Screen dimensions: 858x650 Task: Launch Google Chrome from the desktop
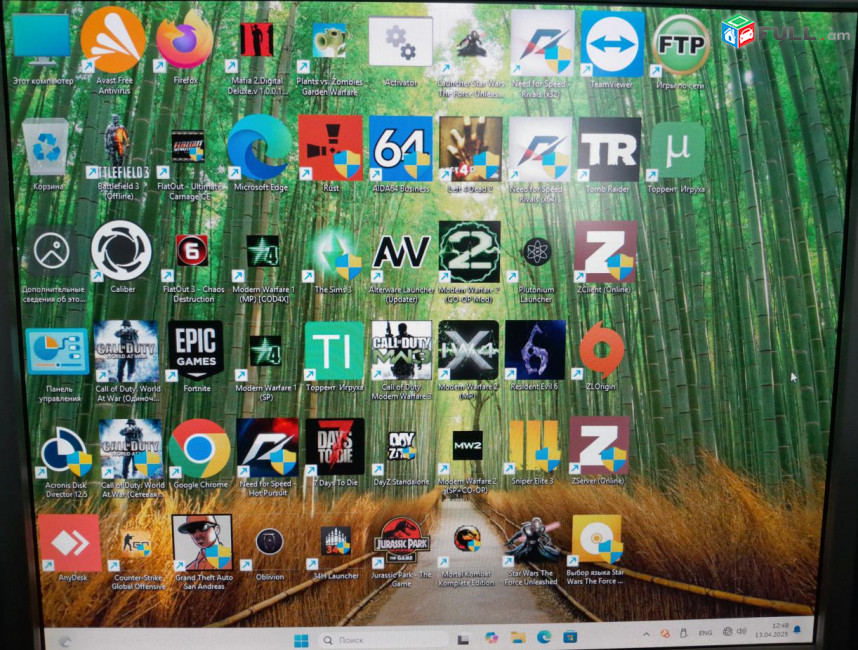199,449
